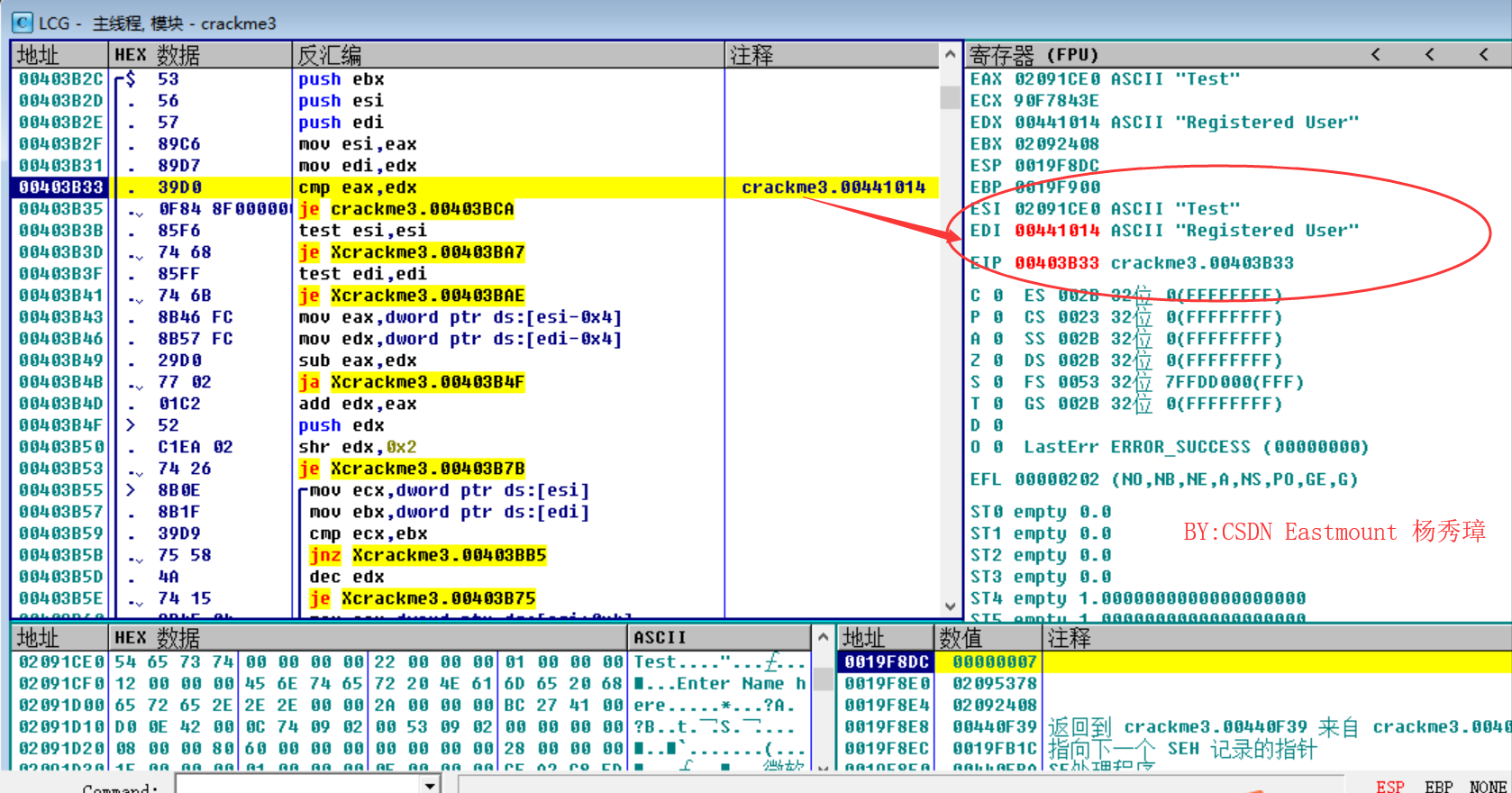
Task: Select the 'jnz Xcrackme3.00403BB5' instruction
Action: coord(428,555)
